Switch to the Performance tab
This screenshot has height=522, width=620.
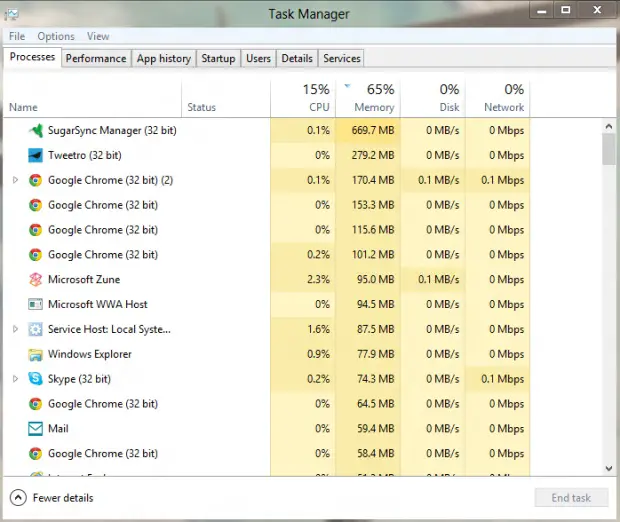click(x=96, y=59)
